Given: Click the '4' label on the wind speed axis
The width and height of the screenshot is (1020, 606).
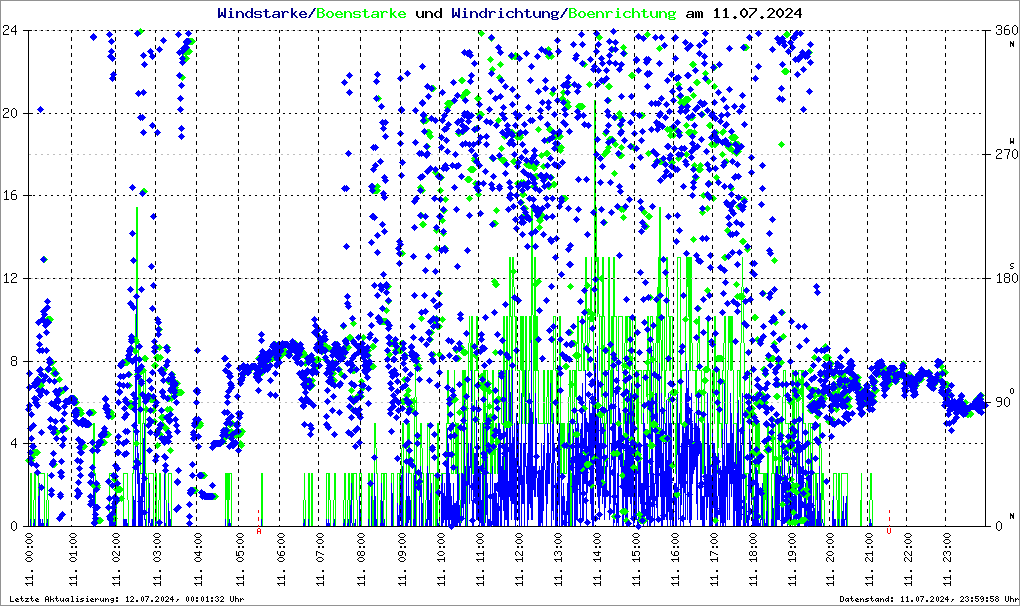Looking at the screenshot, I should tap(14, 443).
